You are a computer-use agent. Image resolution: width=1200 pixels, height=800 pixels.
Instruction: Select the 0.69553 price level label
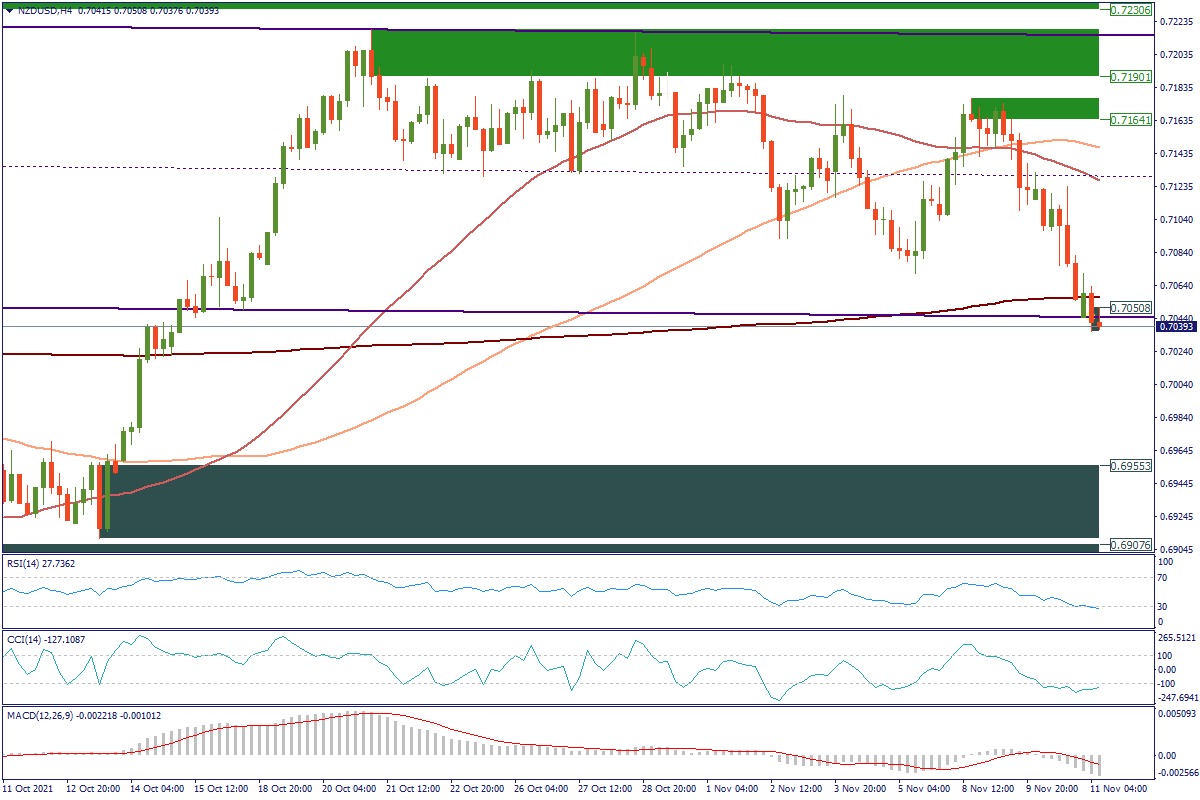[x=1131, y=466]
